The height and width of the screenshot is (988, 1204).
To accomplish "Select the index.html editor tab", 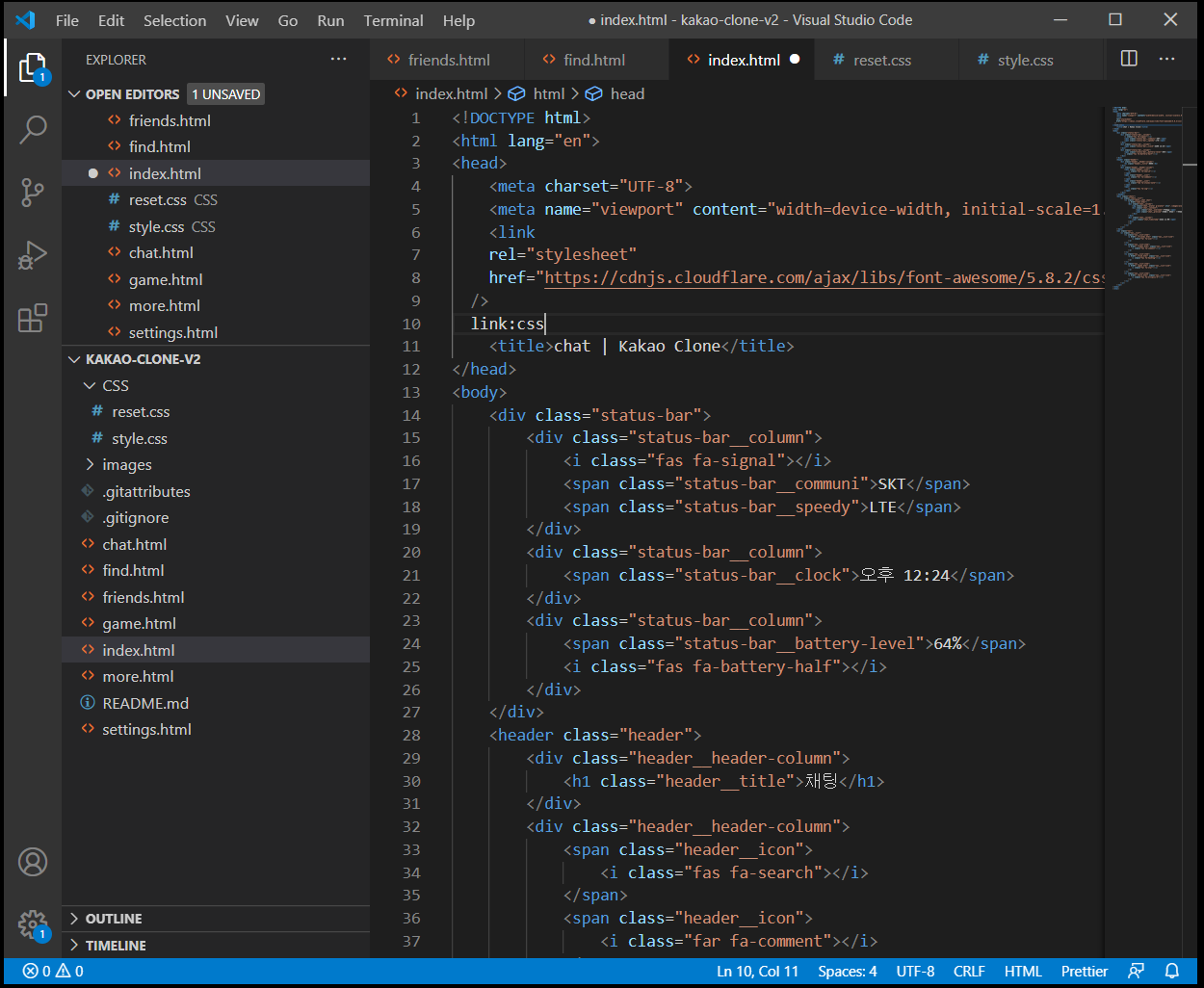I will (743, 60).
